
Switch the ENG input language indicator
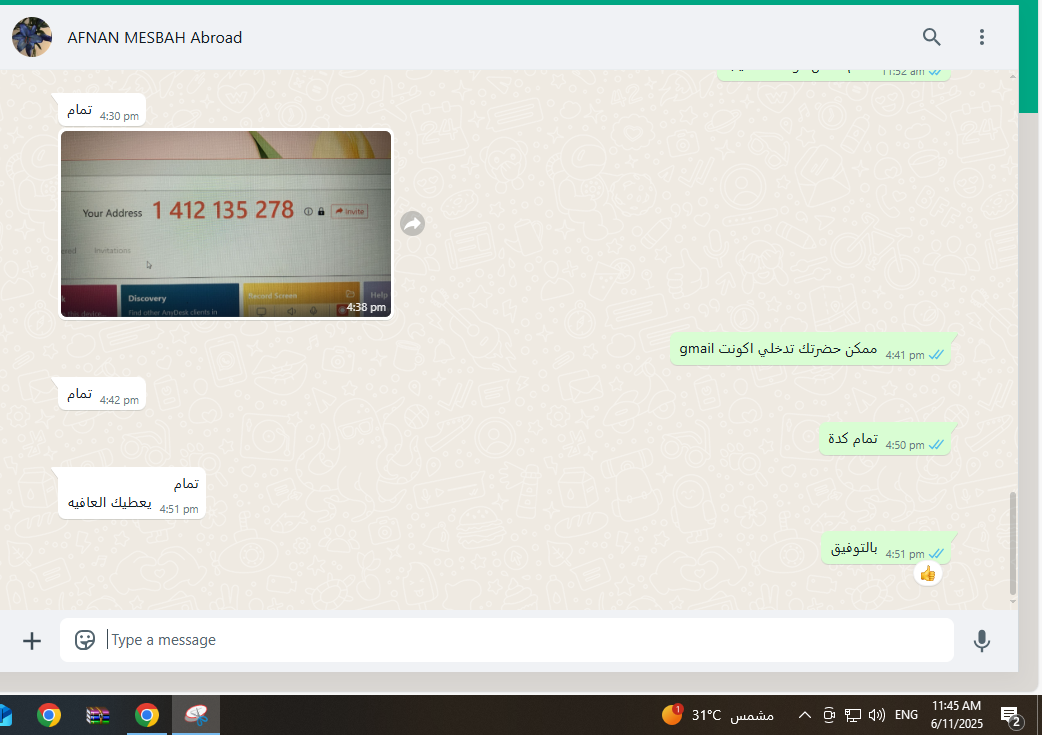906,715
